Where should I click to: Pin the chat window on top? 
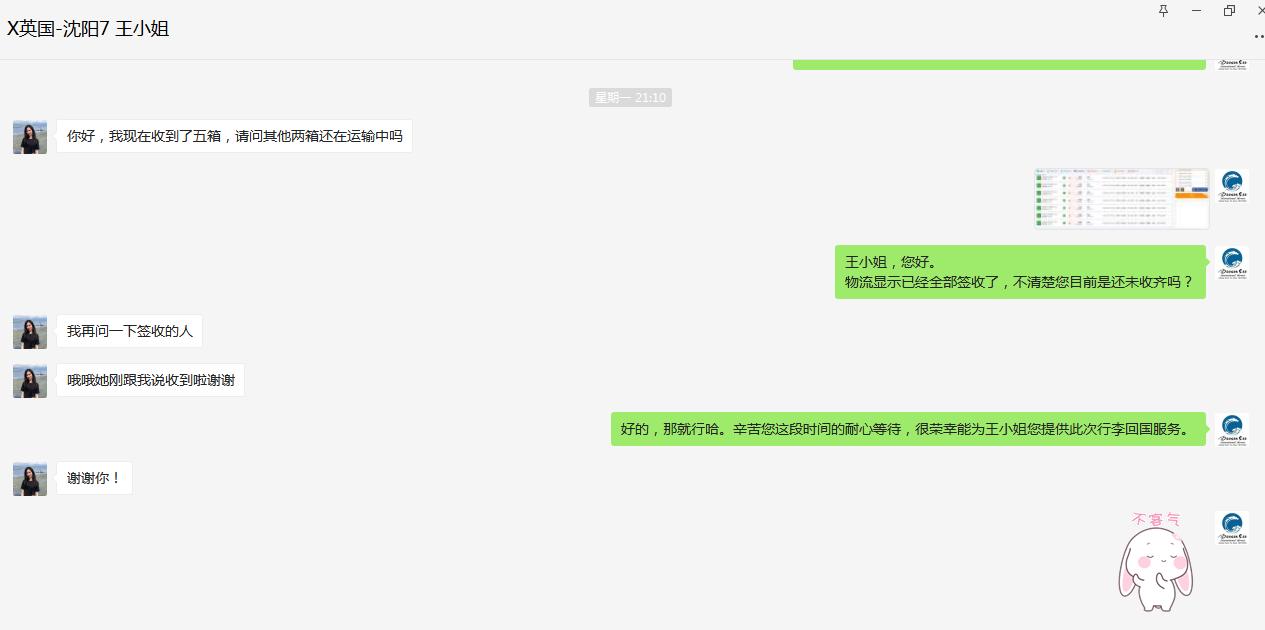[x=1163, y=11]
